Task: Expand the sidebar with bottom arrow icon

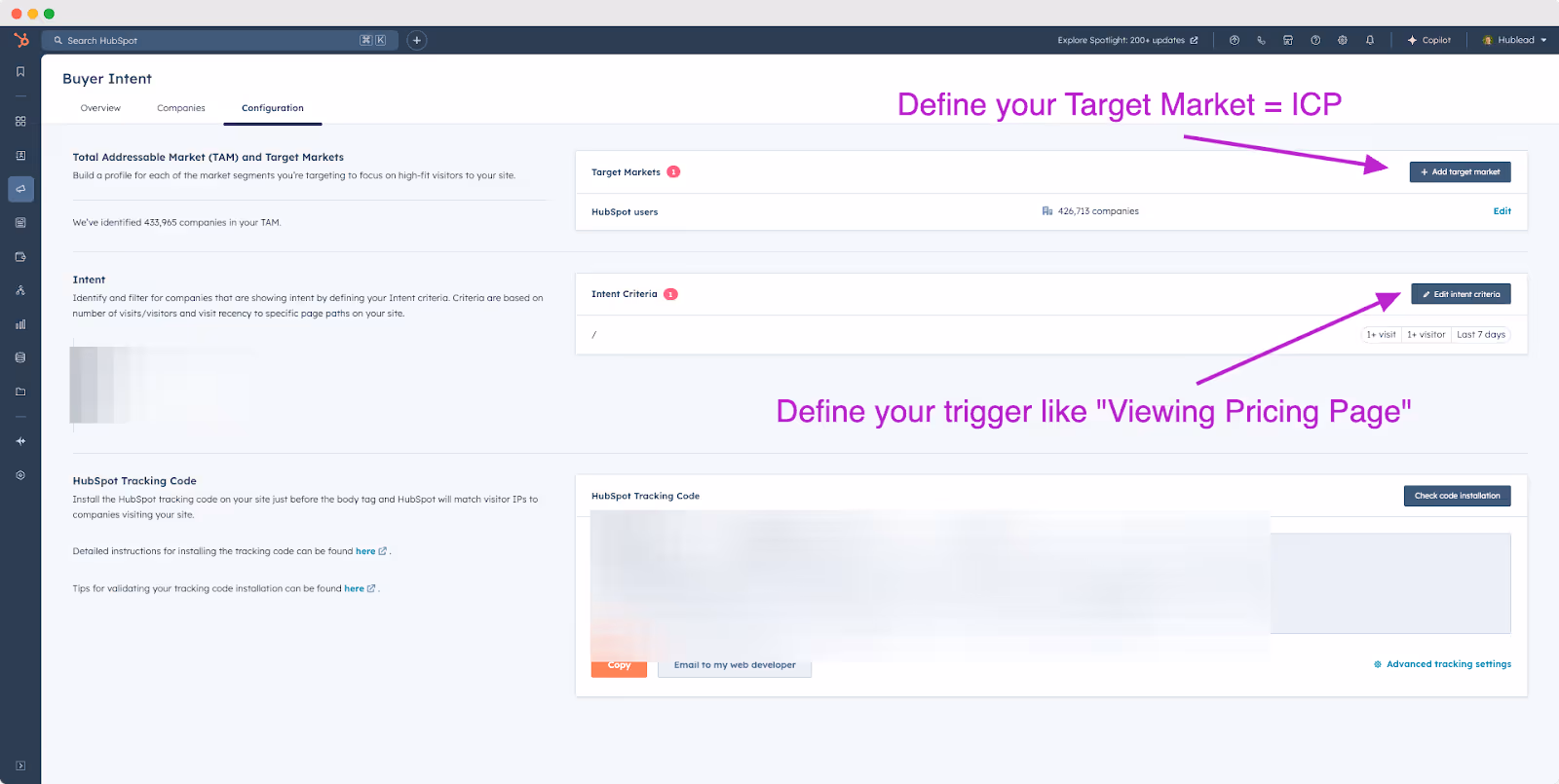Action: tap(20, 765)
